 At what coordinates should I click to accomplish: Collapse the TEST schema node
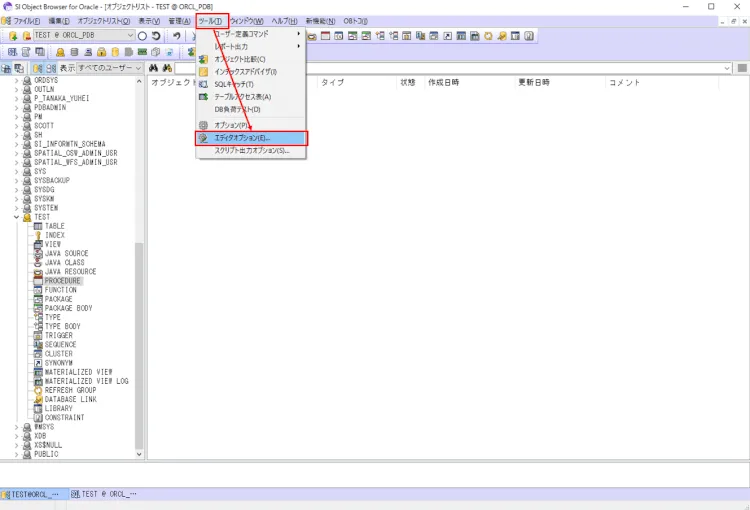[x=17, y=217]
